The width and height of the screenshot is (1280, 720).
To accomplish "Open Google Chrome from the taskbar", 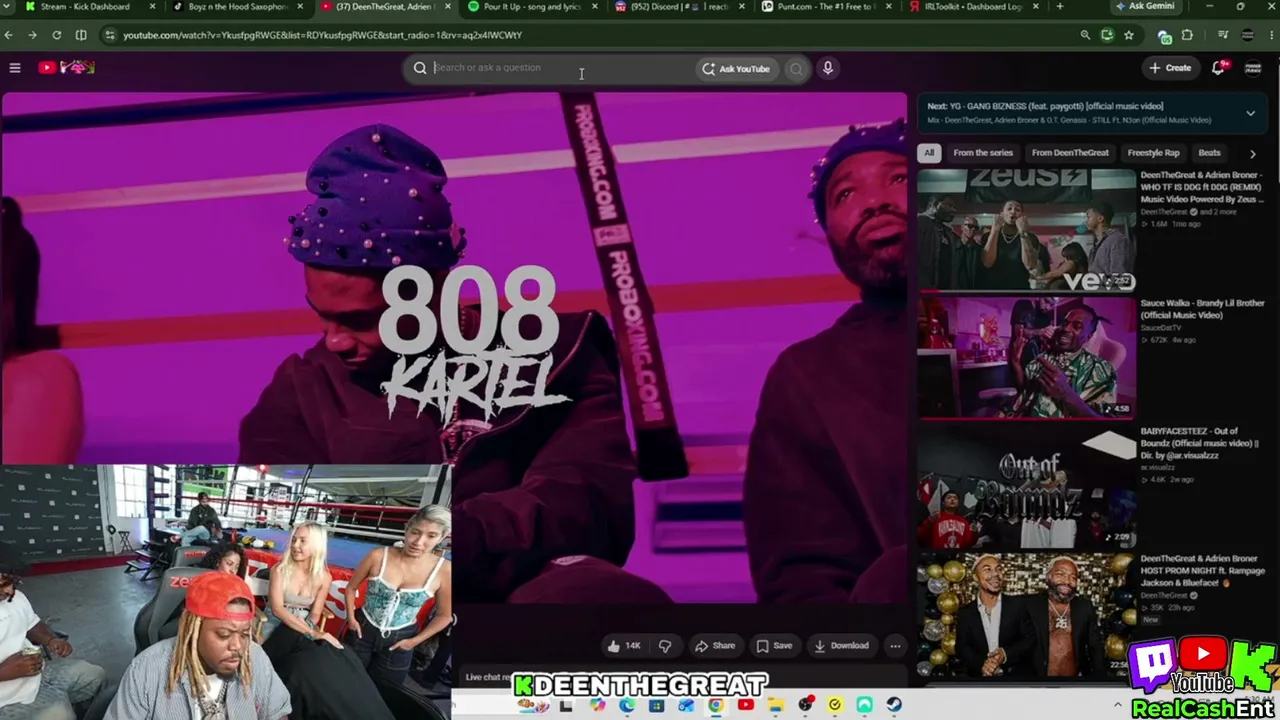I will coord(716,705).
